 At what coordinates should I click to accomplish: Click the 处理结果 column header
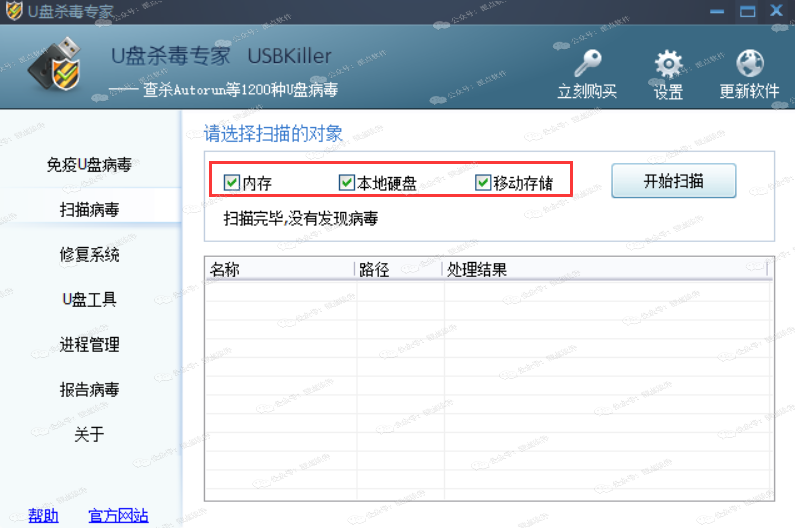[x=605, y=269]
